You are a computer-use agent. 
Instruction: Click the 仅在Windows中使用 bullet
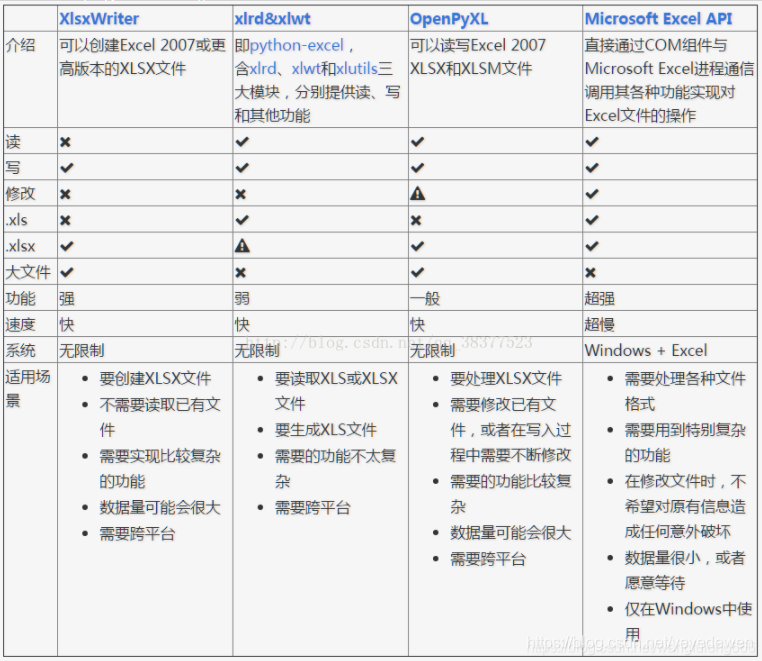click(688, 622)
